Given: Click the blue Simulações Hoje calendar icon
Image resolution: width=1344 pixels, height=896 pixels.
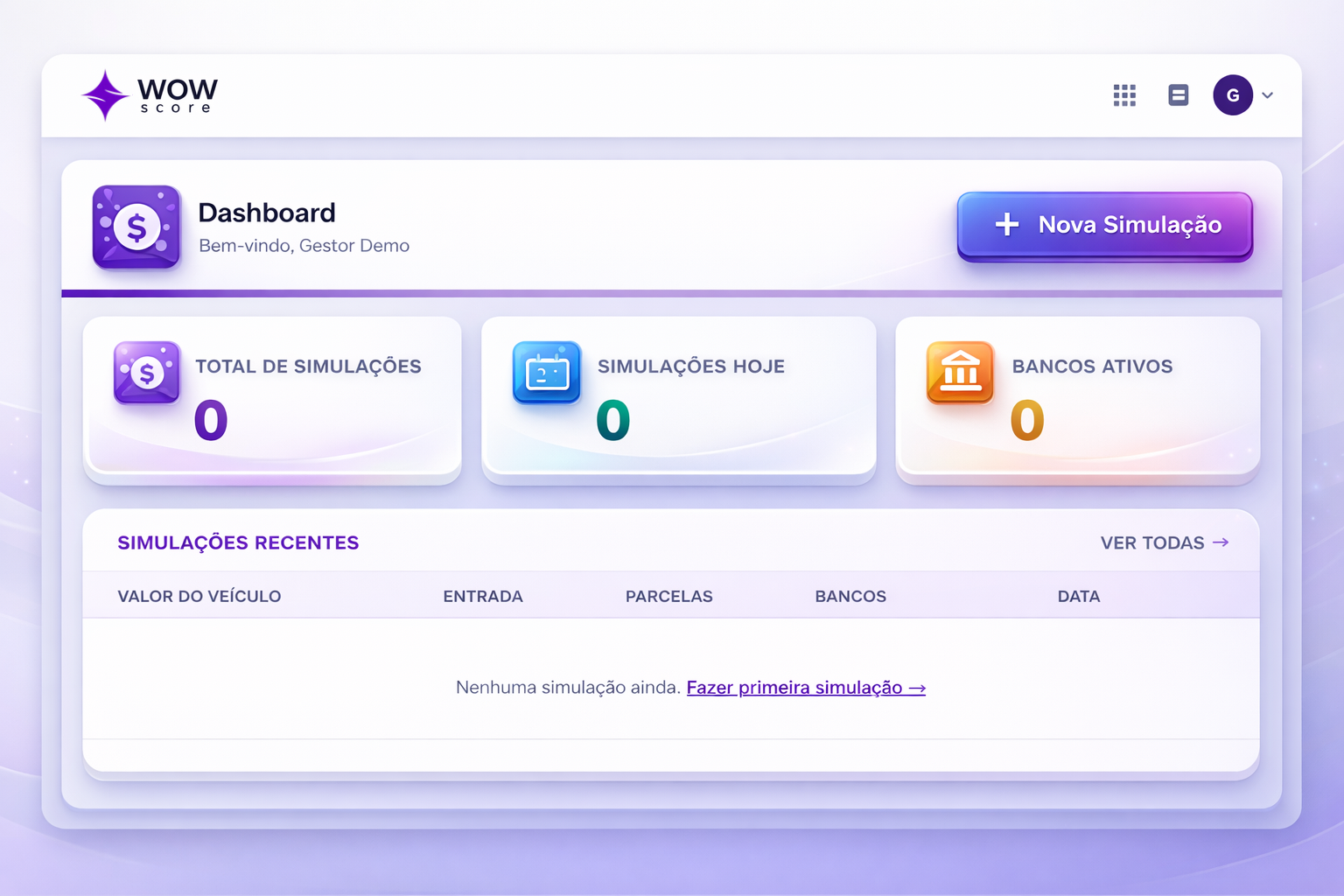Looking at the screenshot, I should coord(547,373).
